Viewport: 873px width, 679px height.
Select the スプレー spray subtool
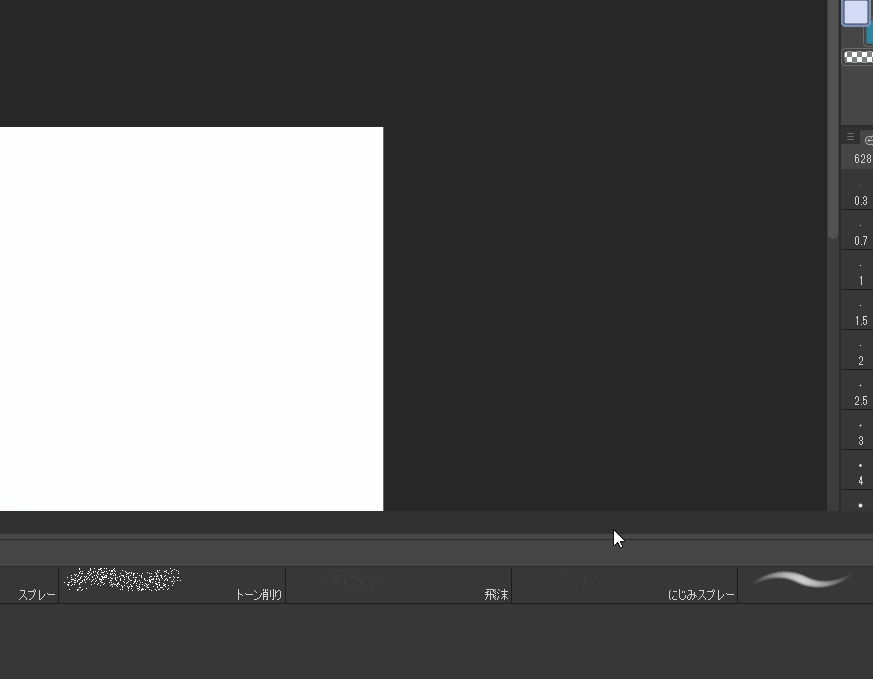[30, 585]
